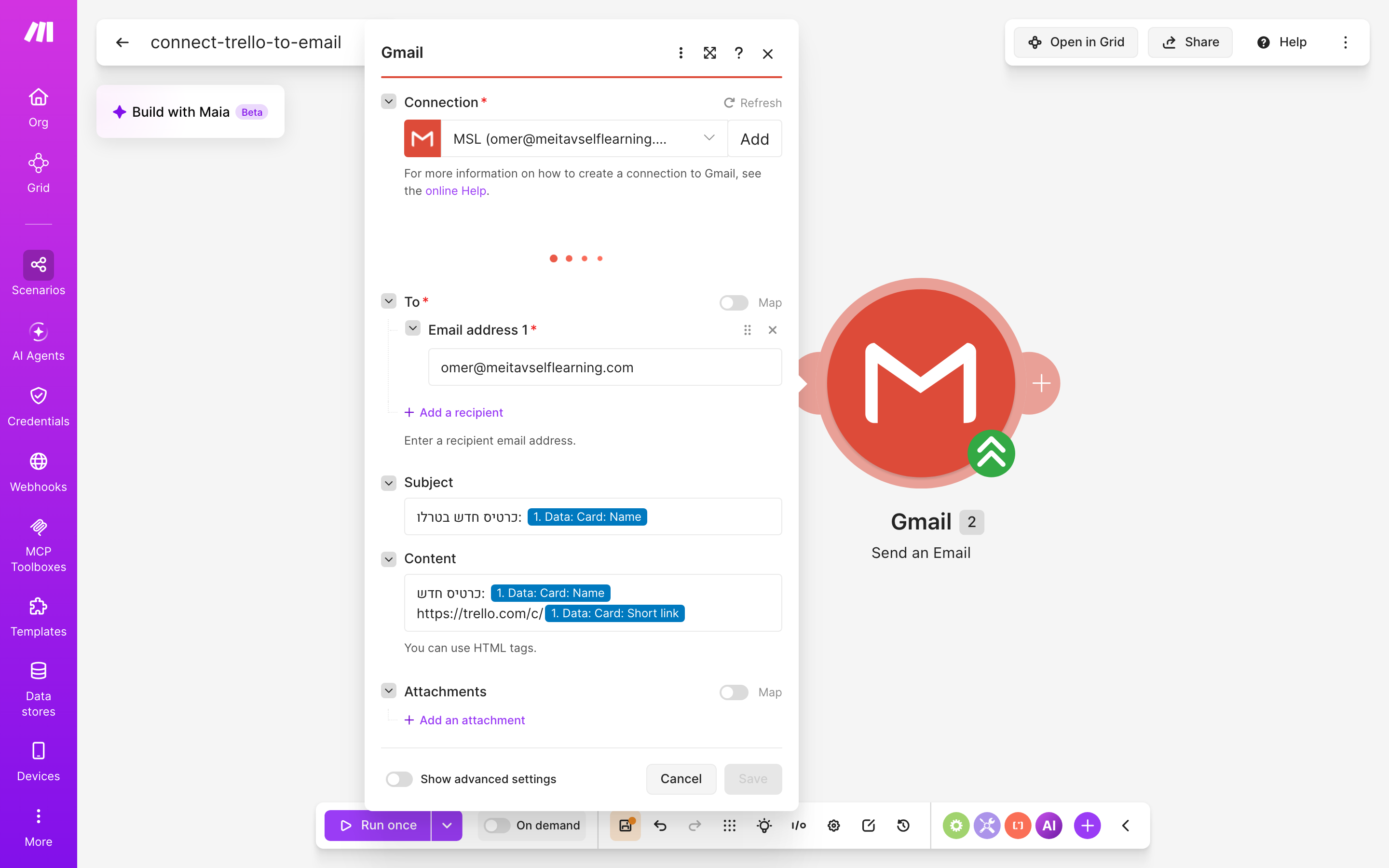Click the online Help link
Screen dimensions: 1389x868
(456, 190)
